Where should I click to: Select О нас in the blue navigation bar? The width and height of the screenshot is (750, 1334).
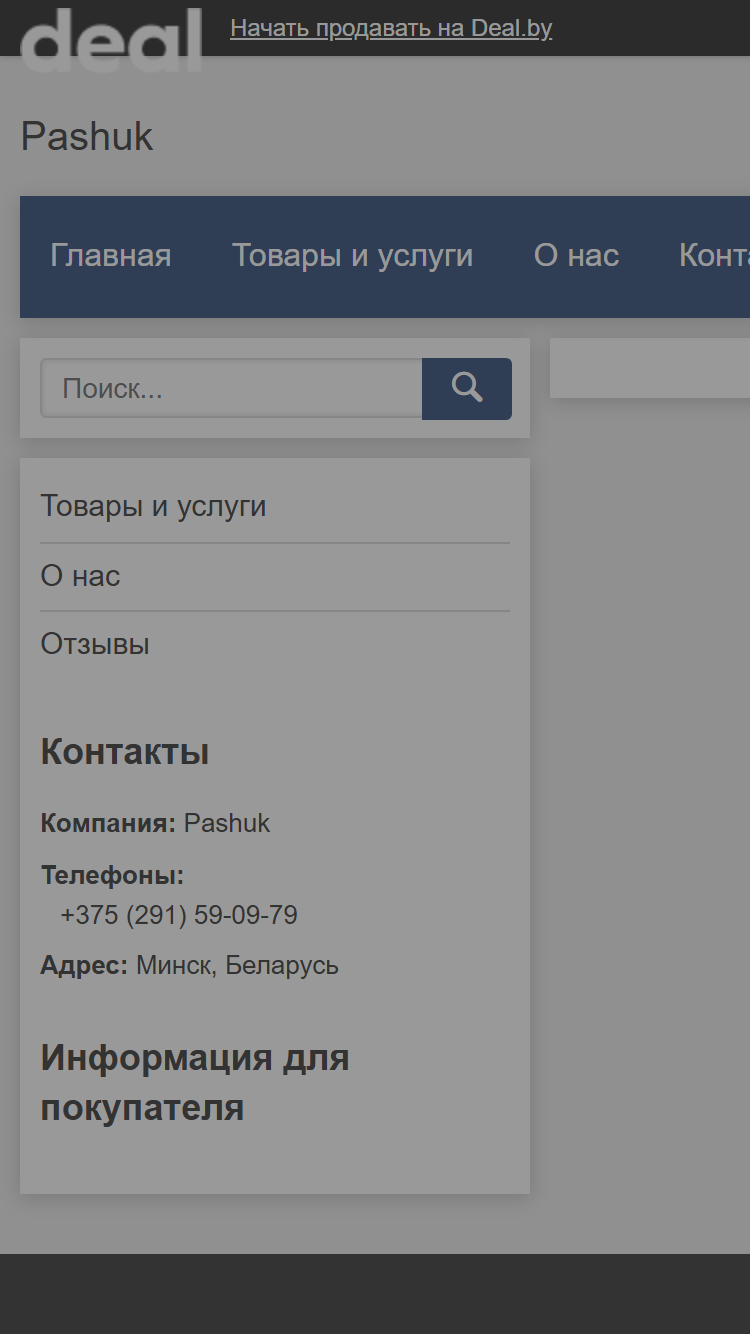[577, 256]
